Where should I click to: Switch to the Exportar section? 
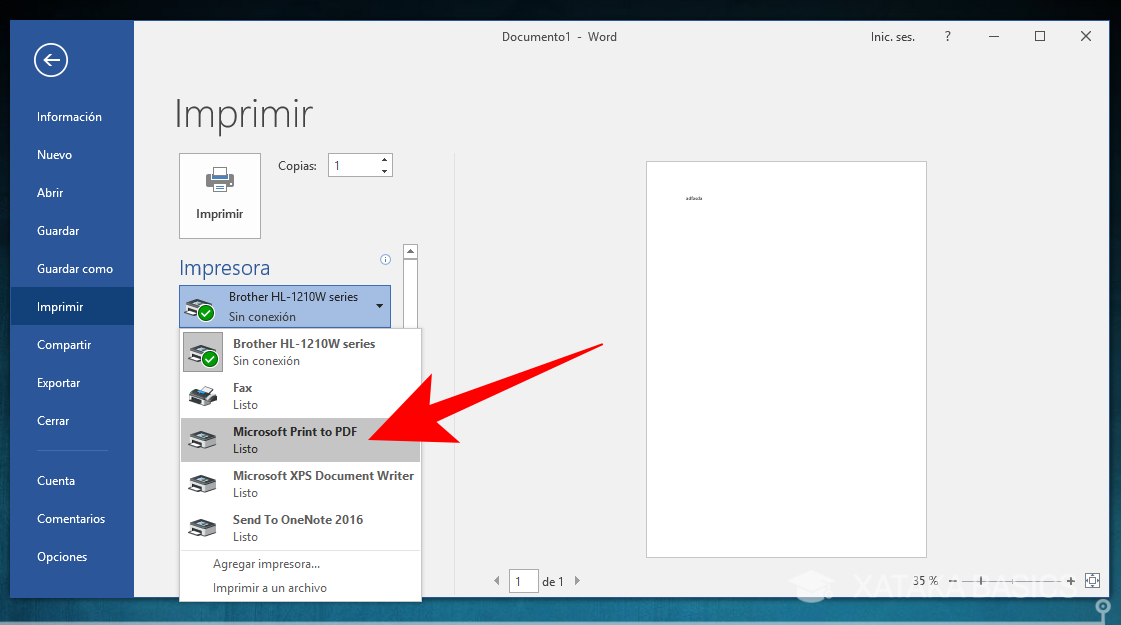click(x=58, y=382)
